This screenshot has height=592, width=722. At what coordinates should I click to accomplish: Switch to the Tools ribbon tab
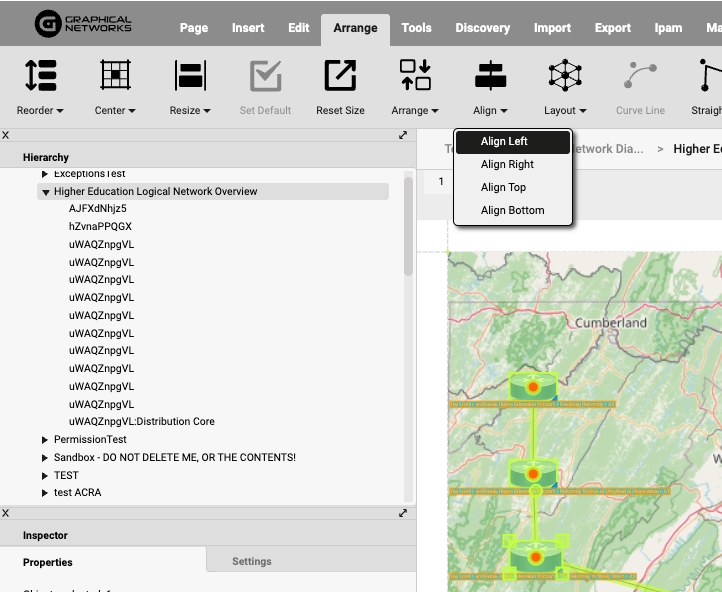[416, 28]
